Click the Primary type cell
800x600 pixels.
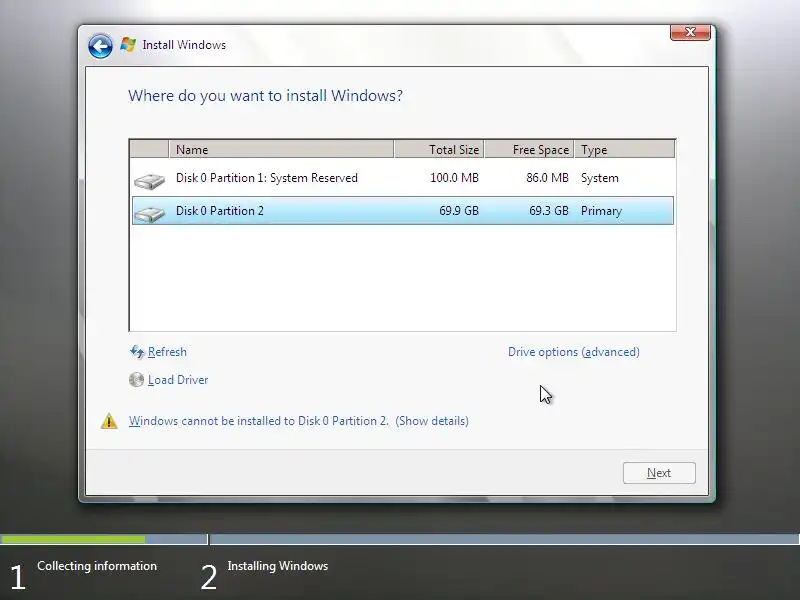coord(601,211)
